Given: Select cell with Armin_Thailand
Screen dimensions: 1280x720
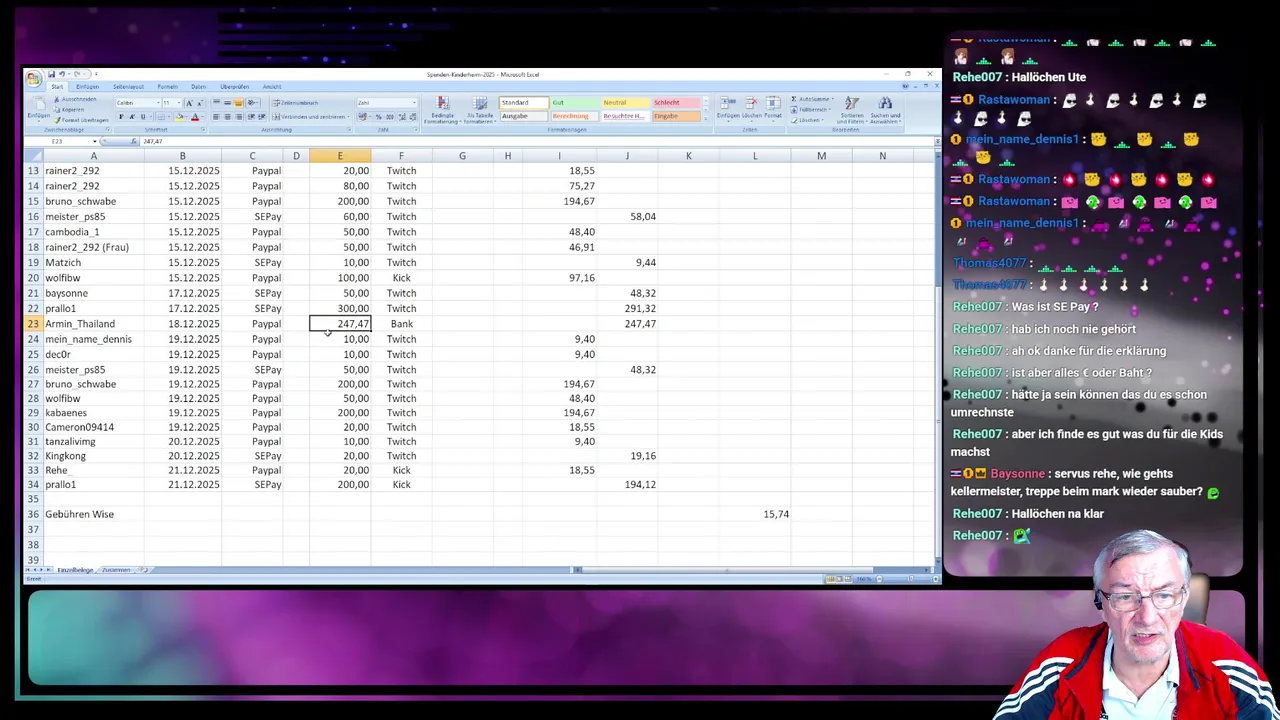Looking at the screenshot, I should click(94, 324).
